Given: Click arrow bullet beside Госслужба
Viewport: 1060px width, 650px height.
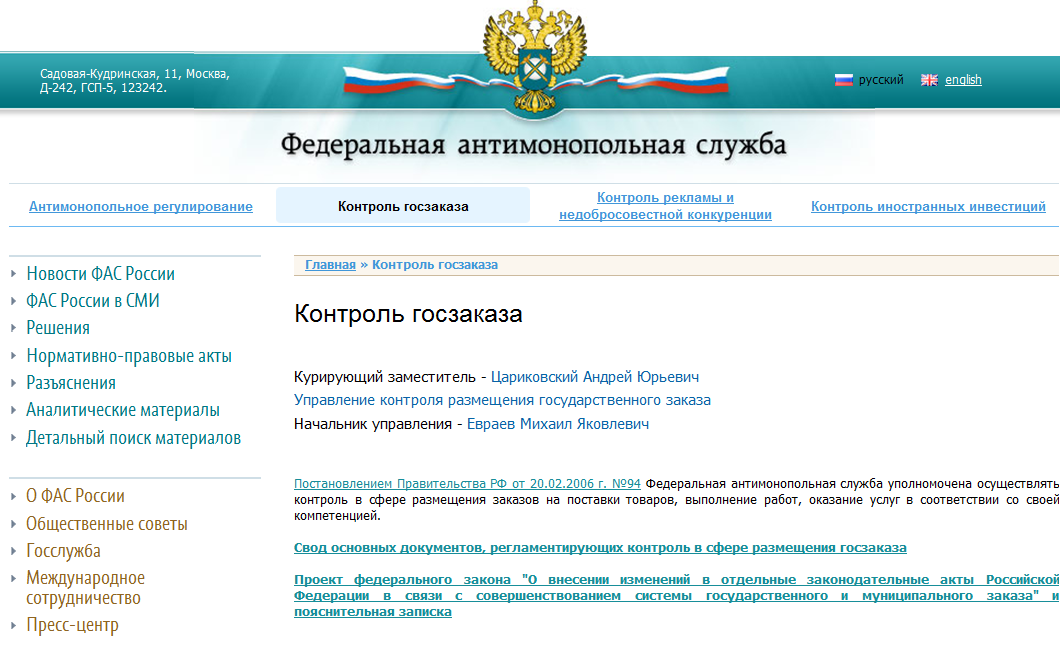Looking at the screenshot, I should click(x=14, y=551).
